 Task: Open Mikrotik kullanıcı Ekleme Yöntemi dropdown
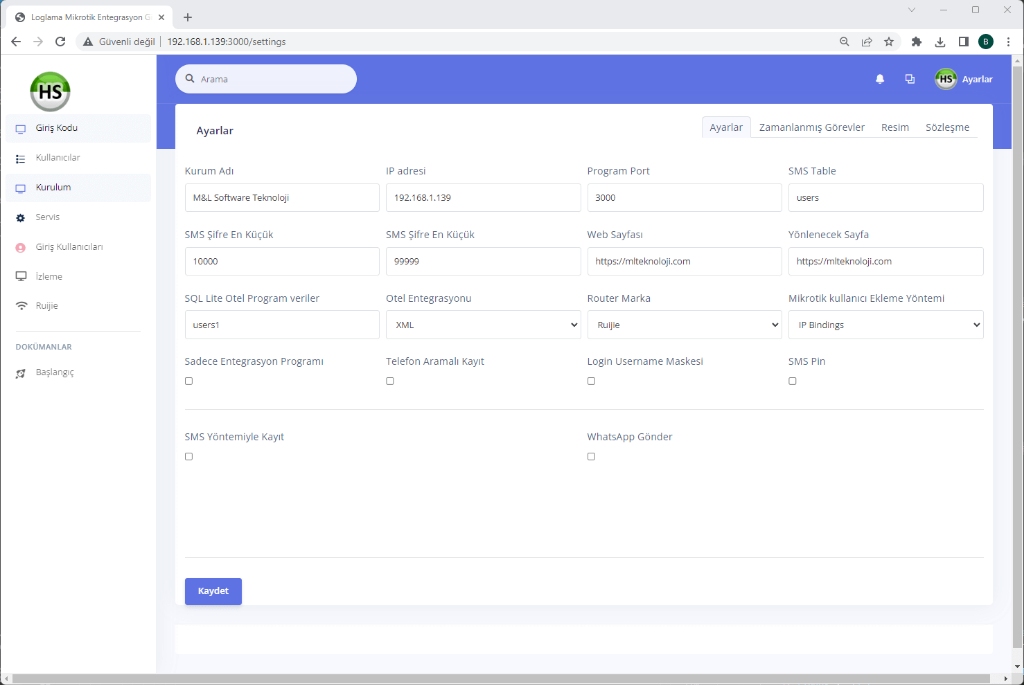coord(885,325)
